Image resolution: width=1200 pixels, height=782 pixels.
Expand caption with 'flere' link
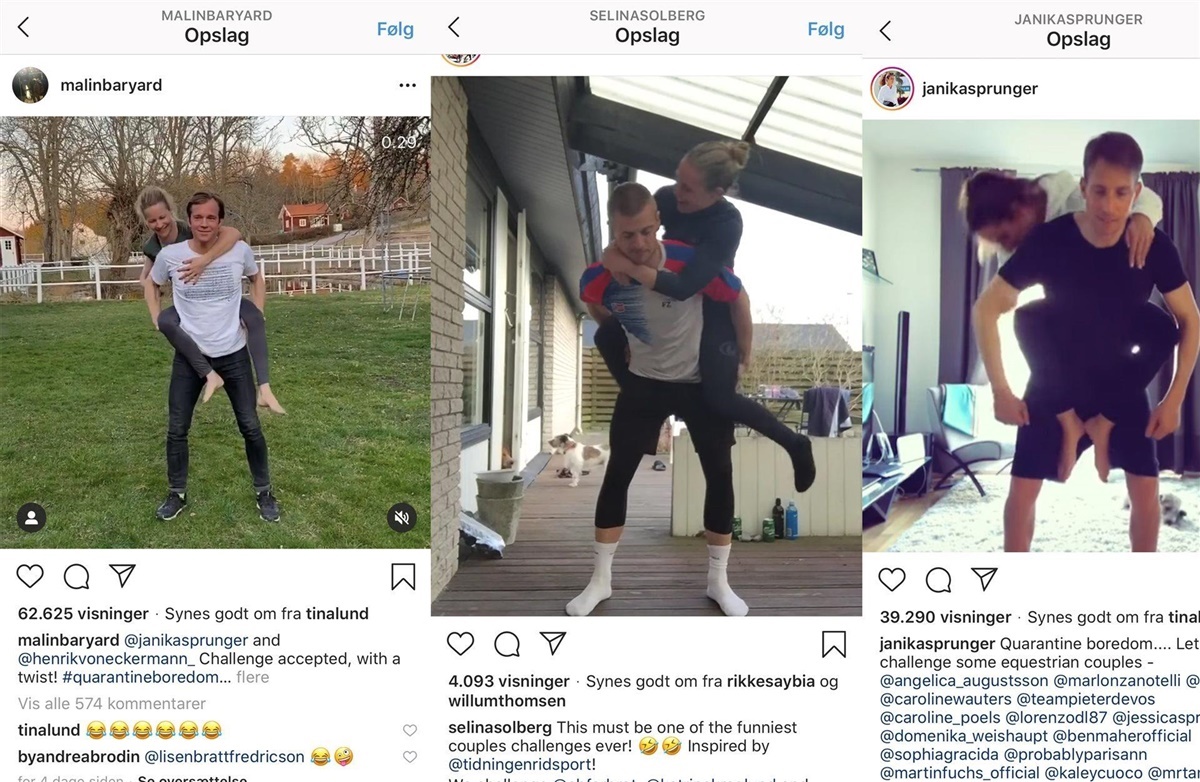tap(253, 677)
